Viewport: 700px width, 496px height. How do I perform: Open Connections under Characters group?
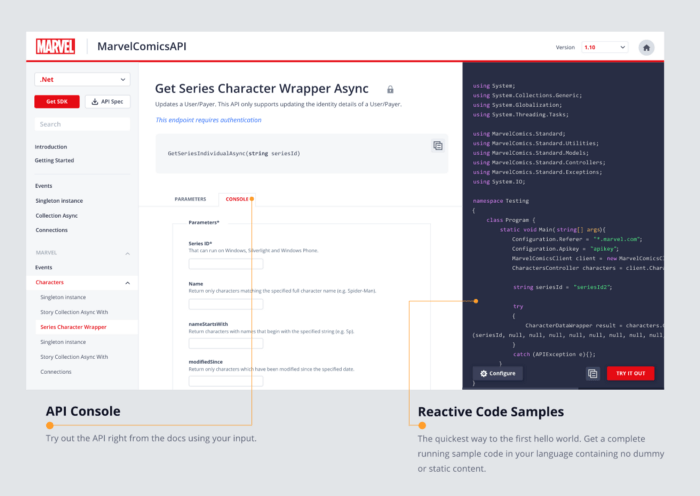tap(55, 372)
